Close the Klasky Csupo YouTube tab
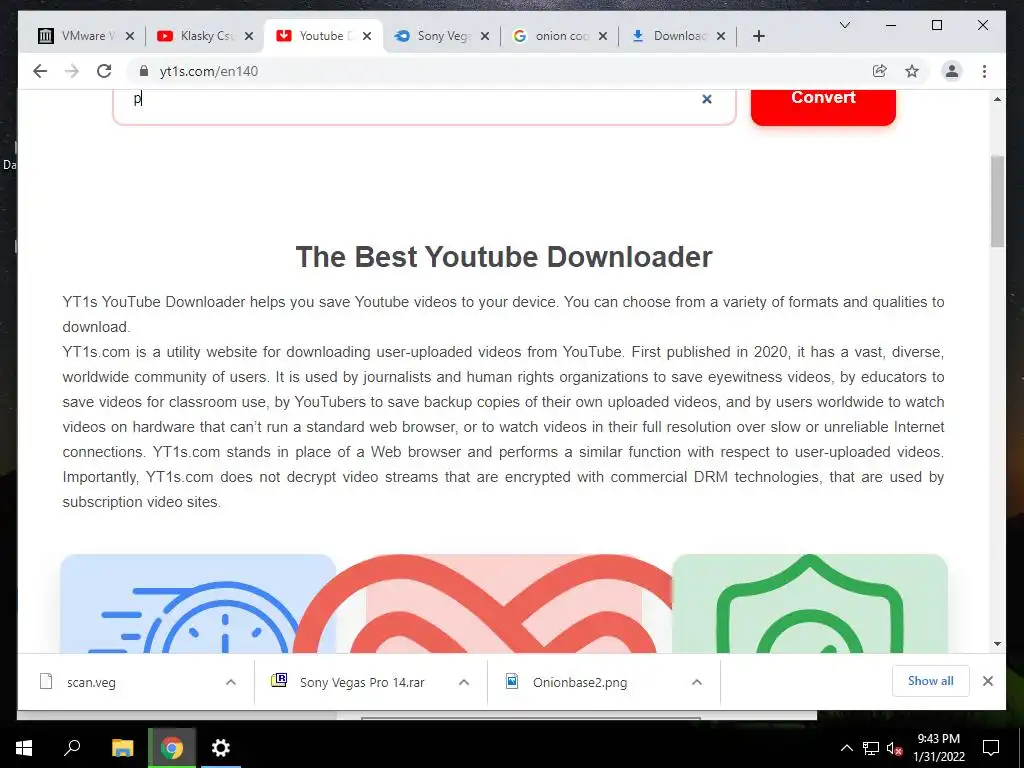Screen dimensions: 1024x768 [x=248, y=36]
